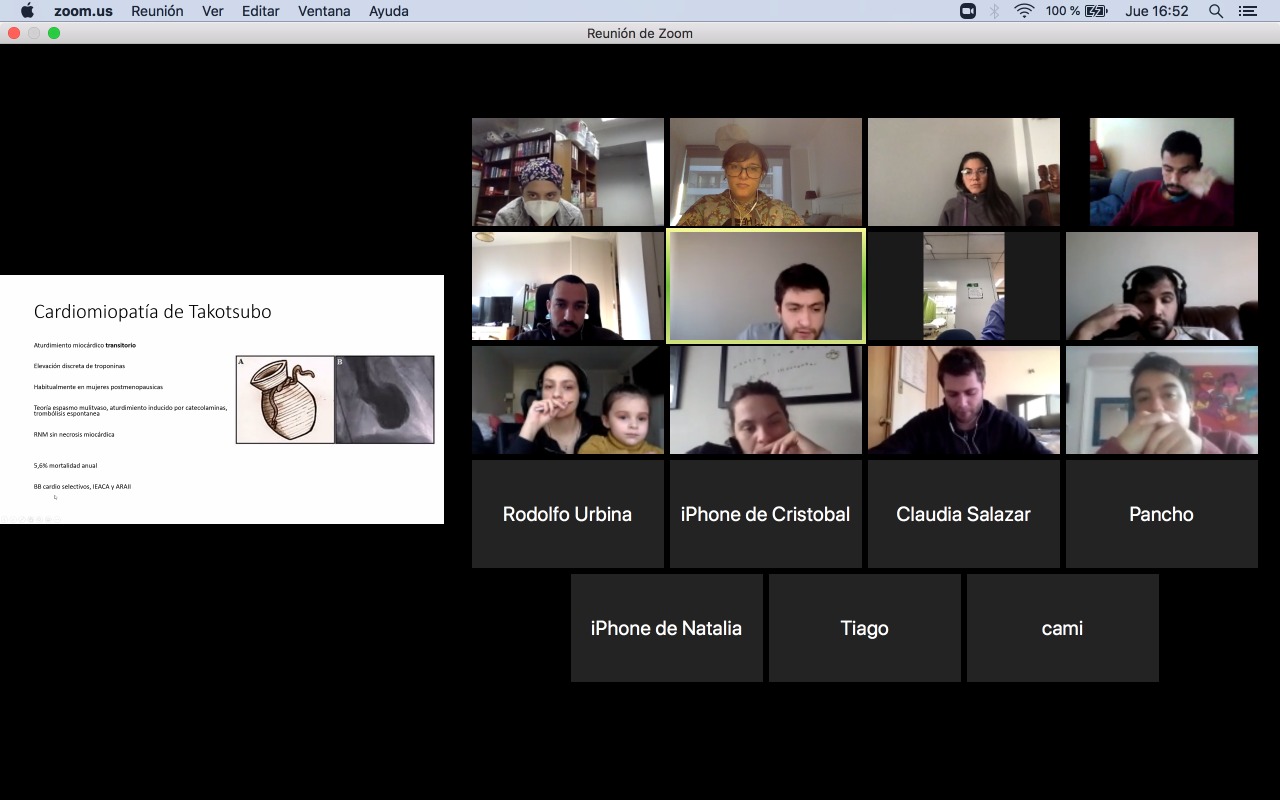1280x800 pixels.
Task: Open Spotlight search magnifier
Action: tap(1216, 11)
